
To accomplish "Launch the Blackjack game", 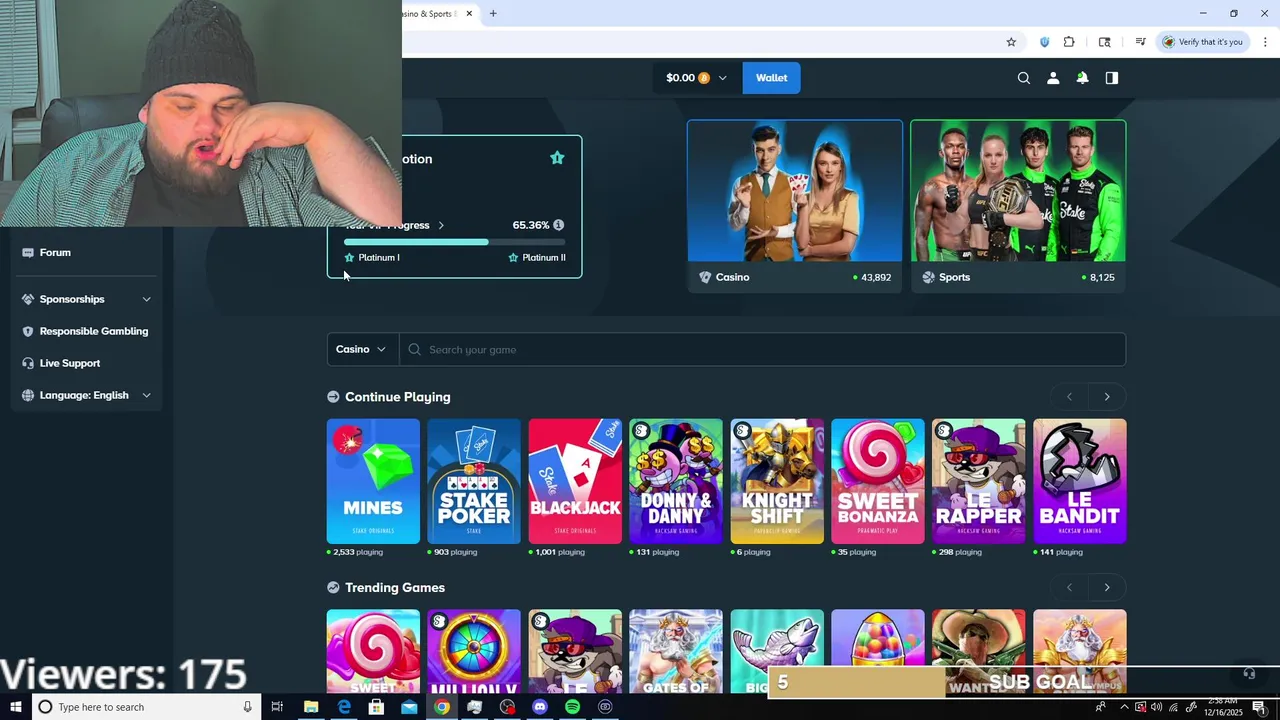I will [575, 481].
